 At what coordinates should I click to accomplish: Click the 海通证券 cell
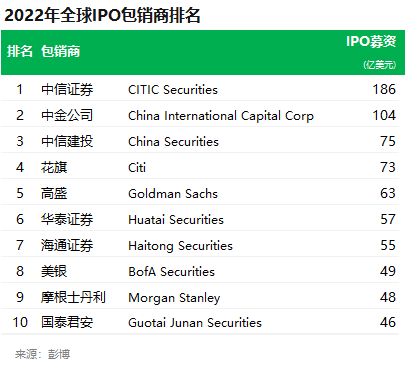point(67,245)
